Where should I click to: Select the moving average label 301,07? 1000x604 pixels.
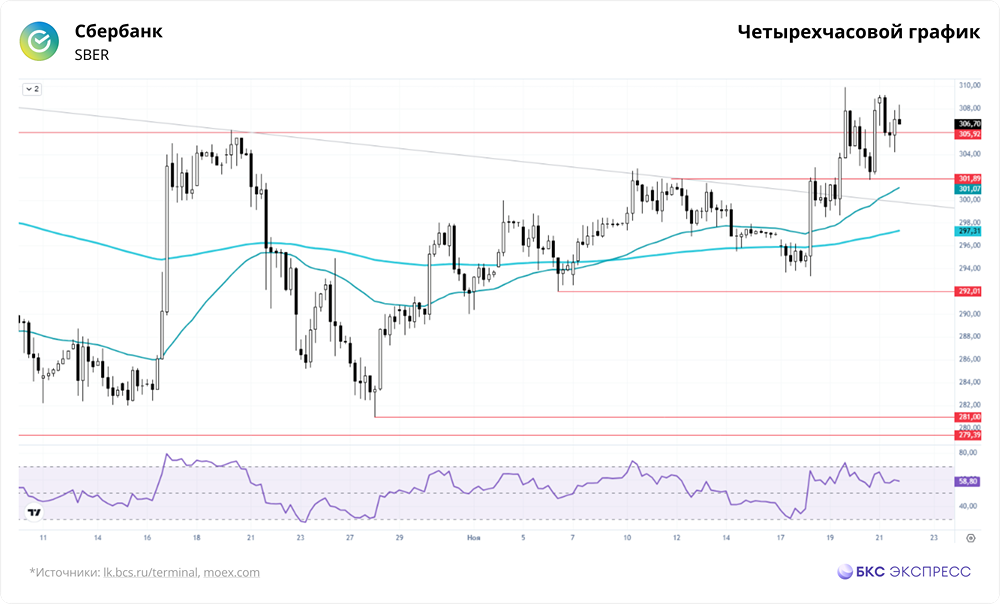pyautogui.click(x=968, y=189)
